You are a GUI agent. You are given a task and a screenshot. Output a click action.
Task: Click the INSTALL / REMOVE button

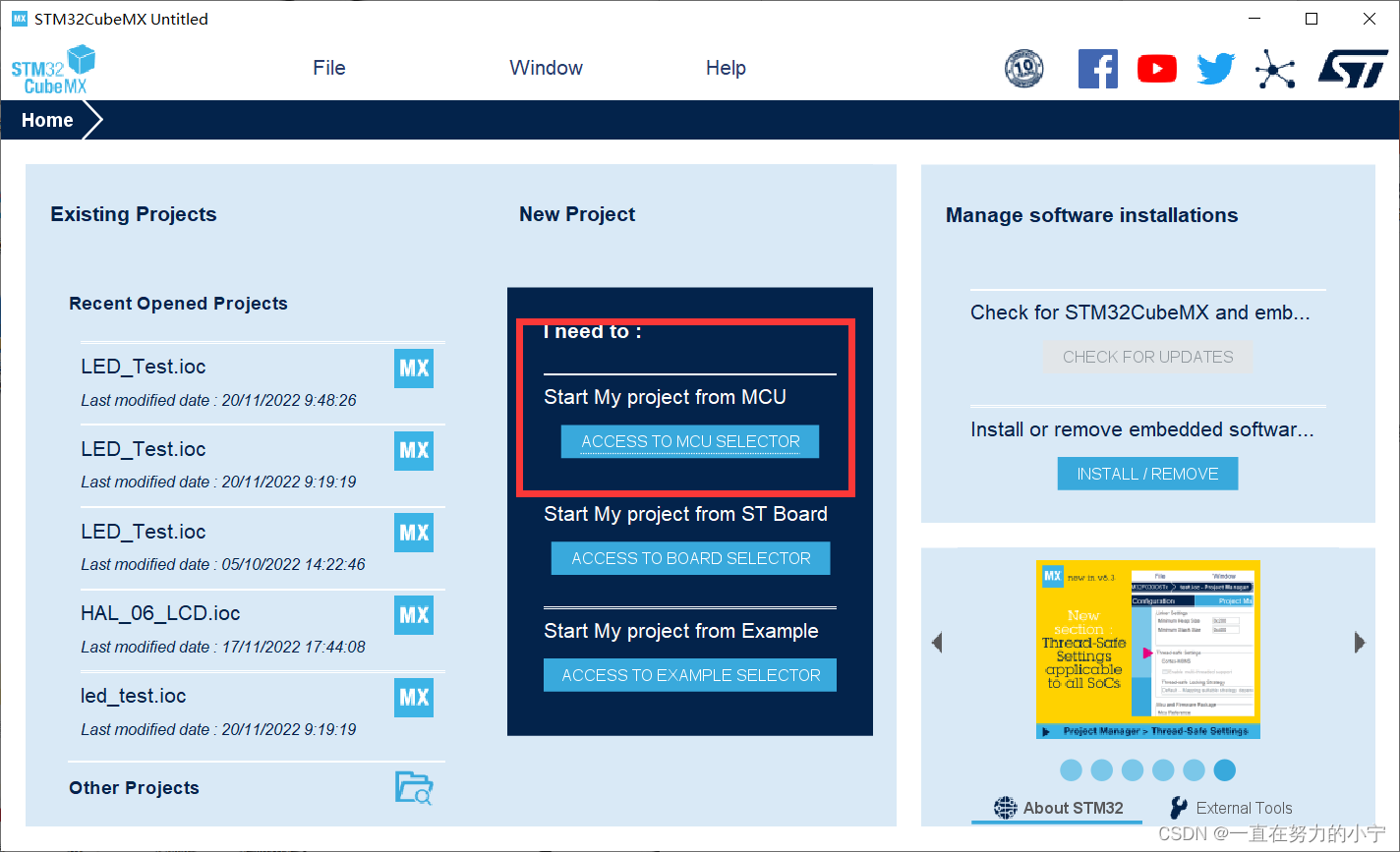[x=1147, y=474]
